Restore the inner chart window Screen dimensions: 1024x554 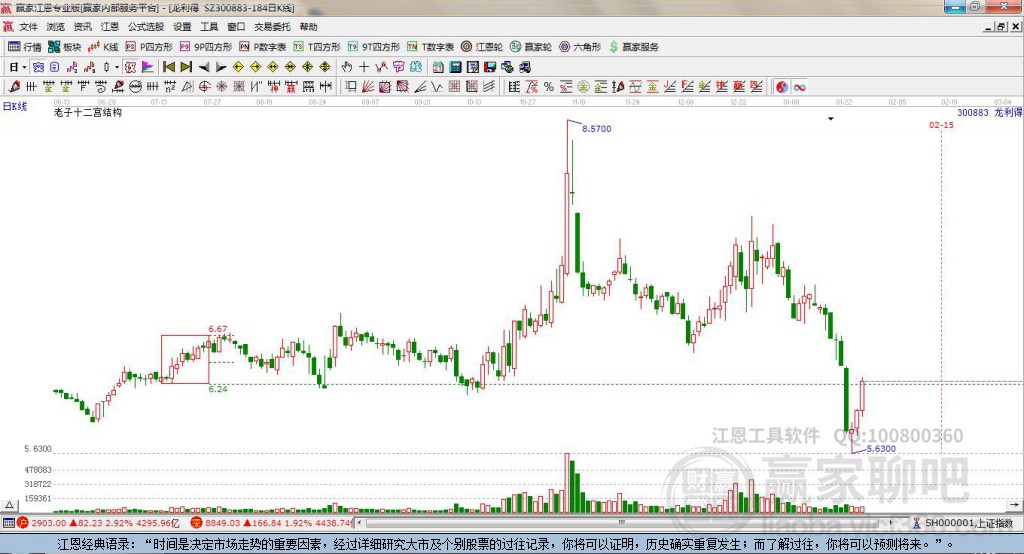(x=1002, y=27)
